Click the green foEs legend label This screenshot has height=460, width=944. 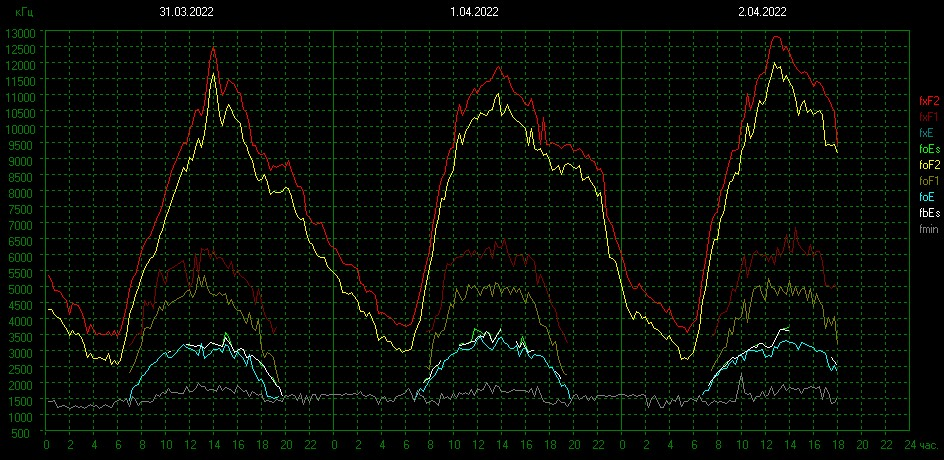tap(928, 148)
